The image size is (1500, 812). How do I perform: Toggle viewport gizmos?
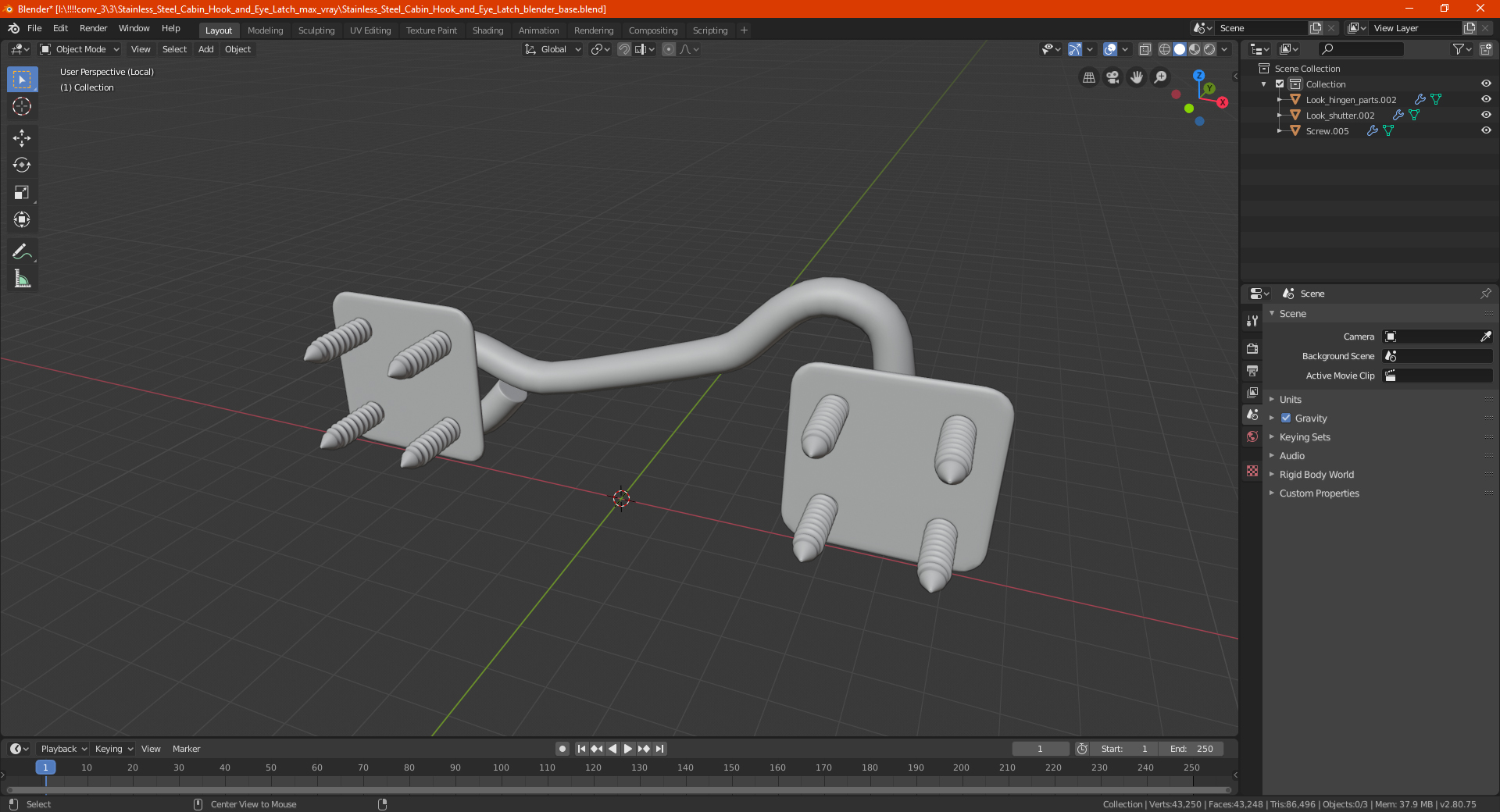coord(1075,49)
